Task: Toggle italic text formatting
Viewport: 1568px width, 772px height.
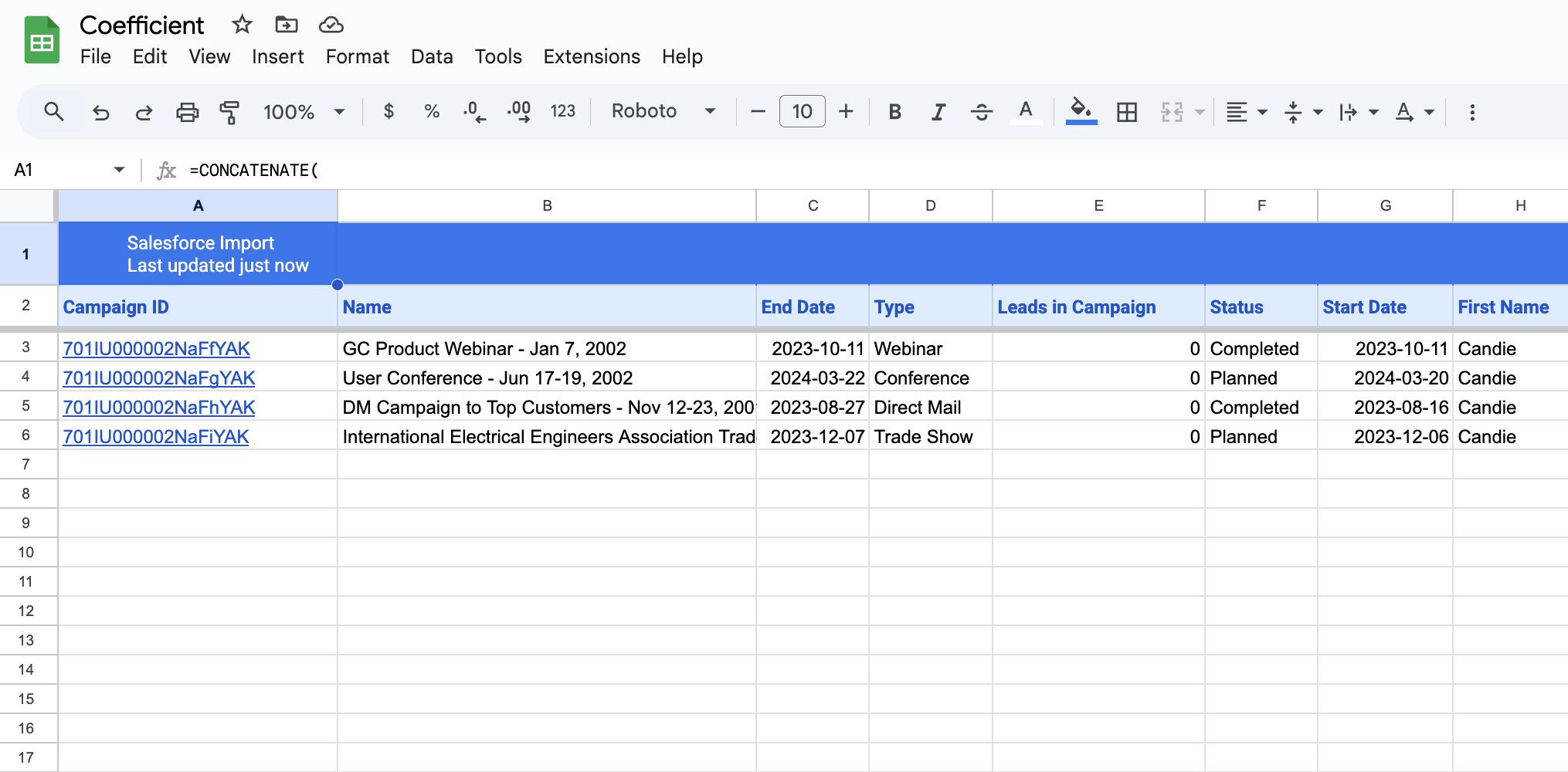Action: (938, 112)
